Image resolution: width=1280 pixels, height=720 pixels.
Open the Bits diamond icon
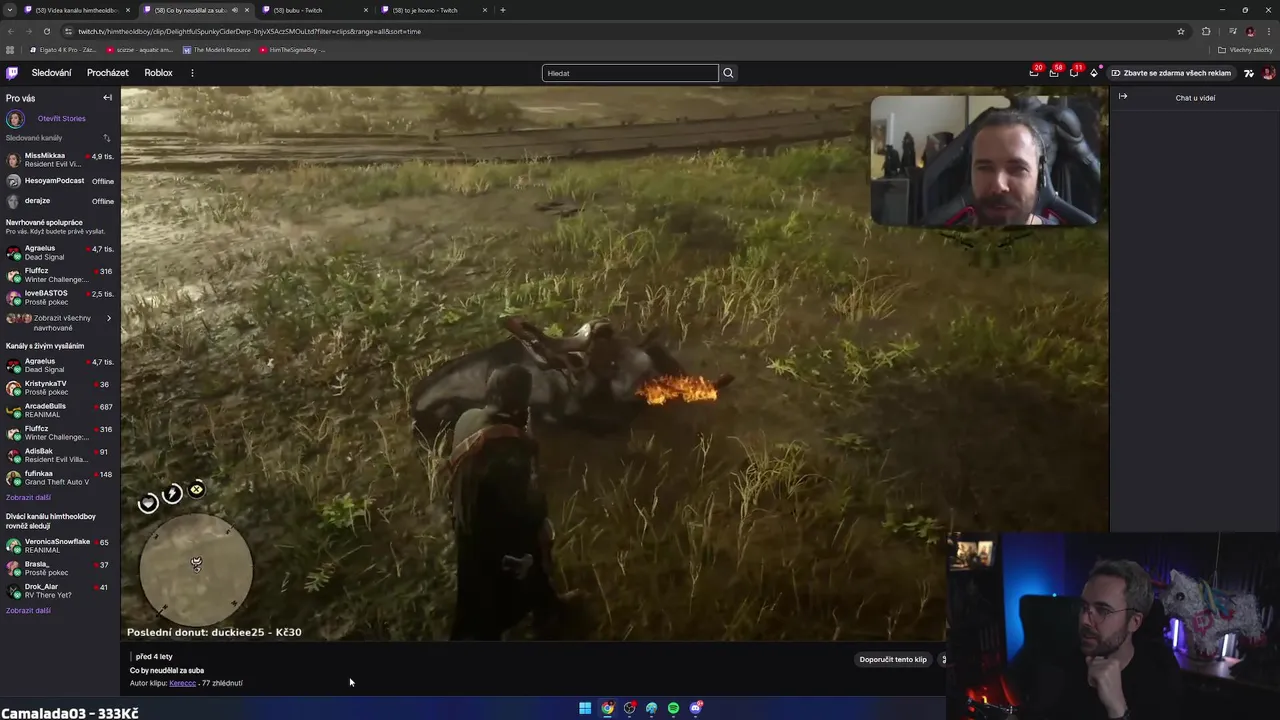[1094, 73]
